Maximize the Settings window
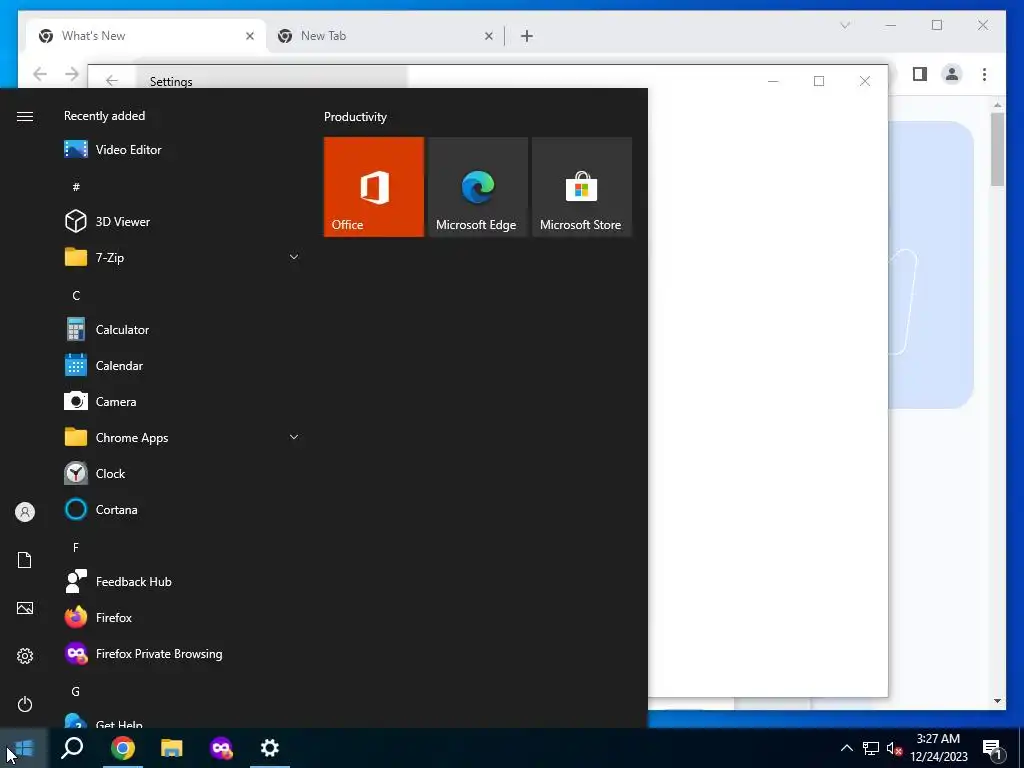Screen dimensions: 1024x768 tap(819, 80)
